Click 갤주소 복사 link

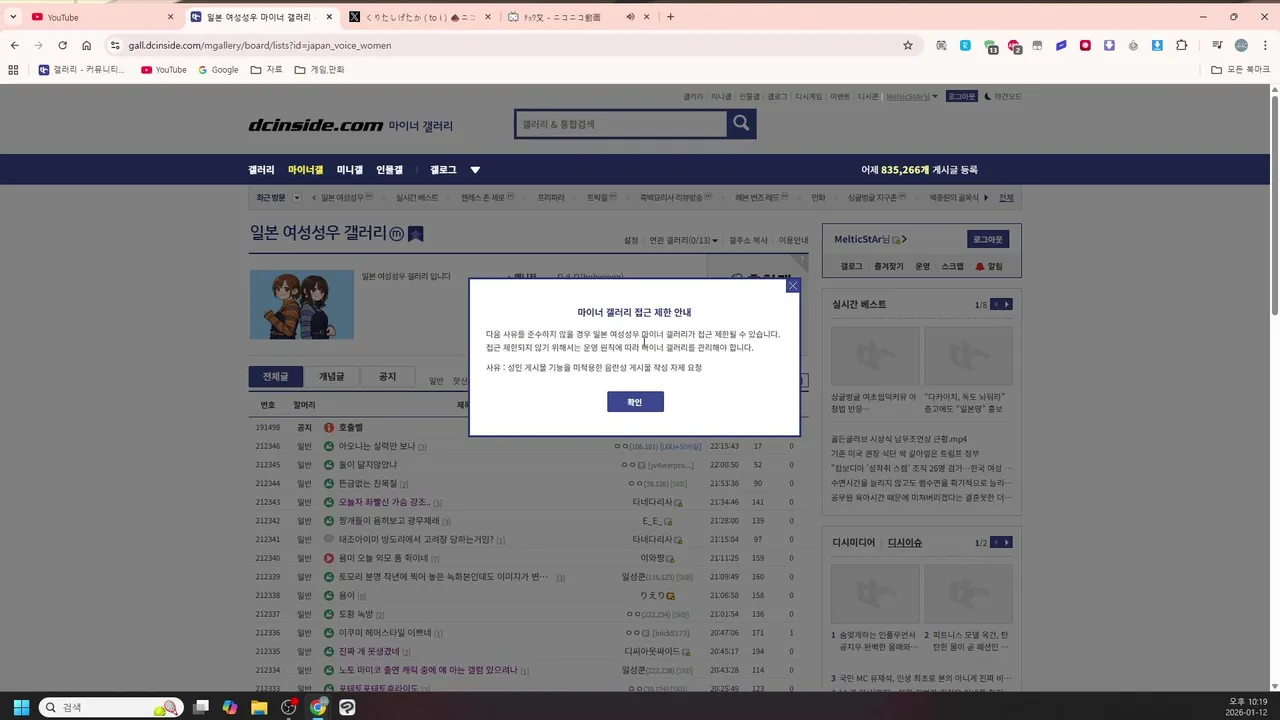(x=749, y=240)
